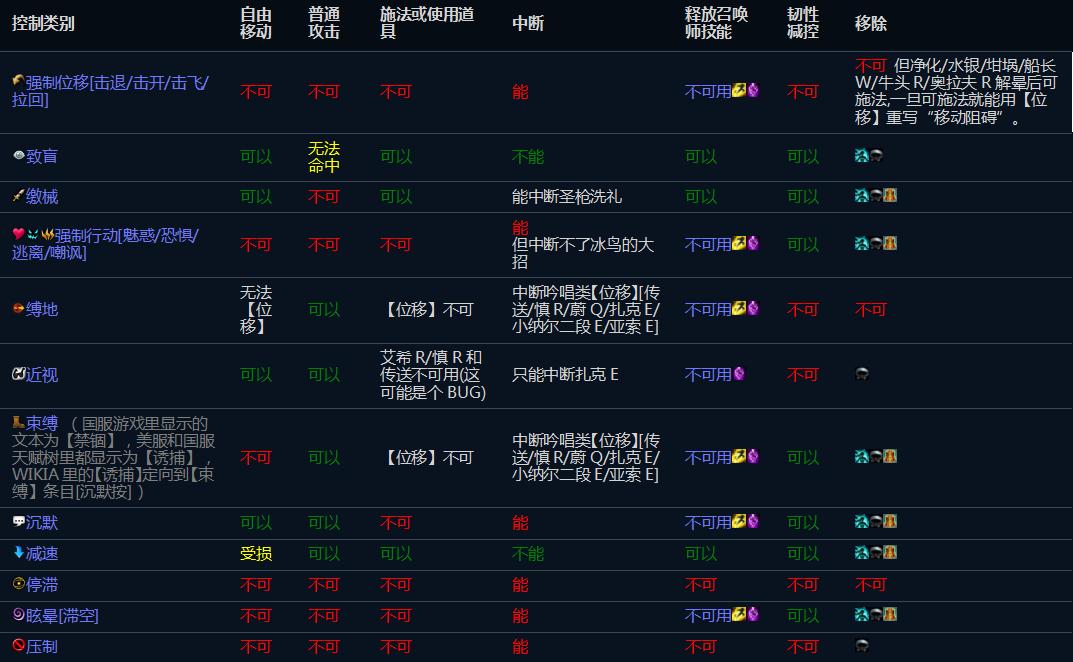Open the 强制行动[魅惑/恐惧/逃离/嘲讽] link

coord(105,244)
